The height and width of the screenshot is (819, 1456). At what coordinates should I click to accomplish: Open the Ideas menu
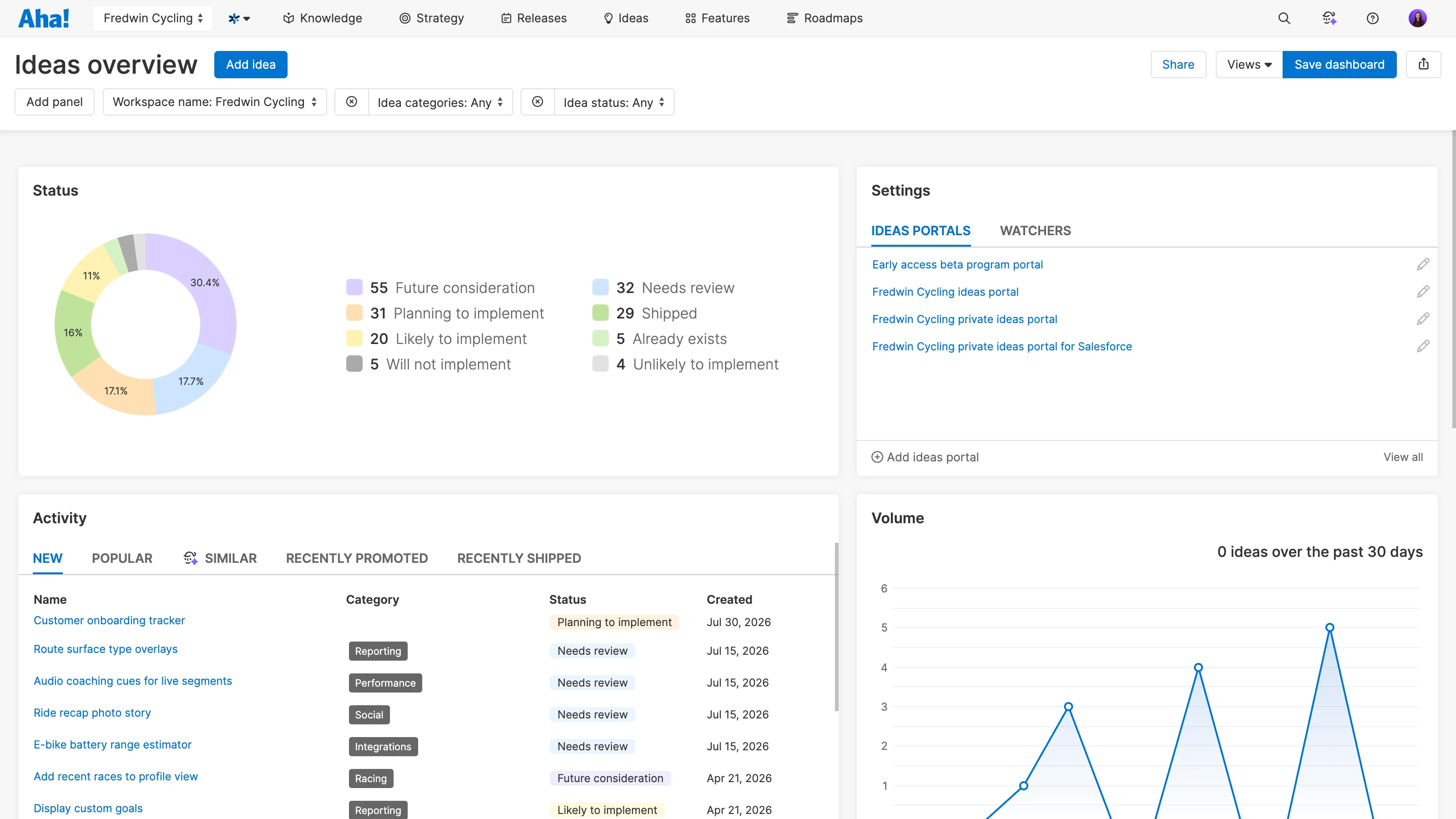pos(626,18)
